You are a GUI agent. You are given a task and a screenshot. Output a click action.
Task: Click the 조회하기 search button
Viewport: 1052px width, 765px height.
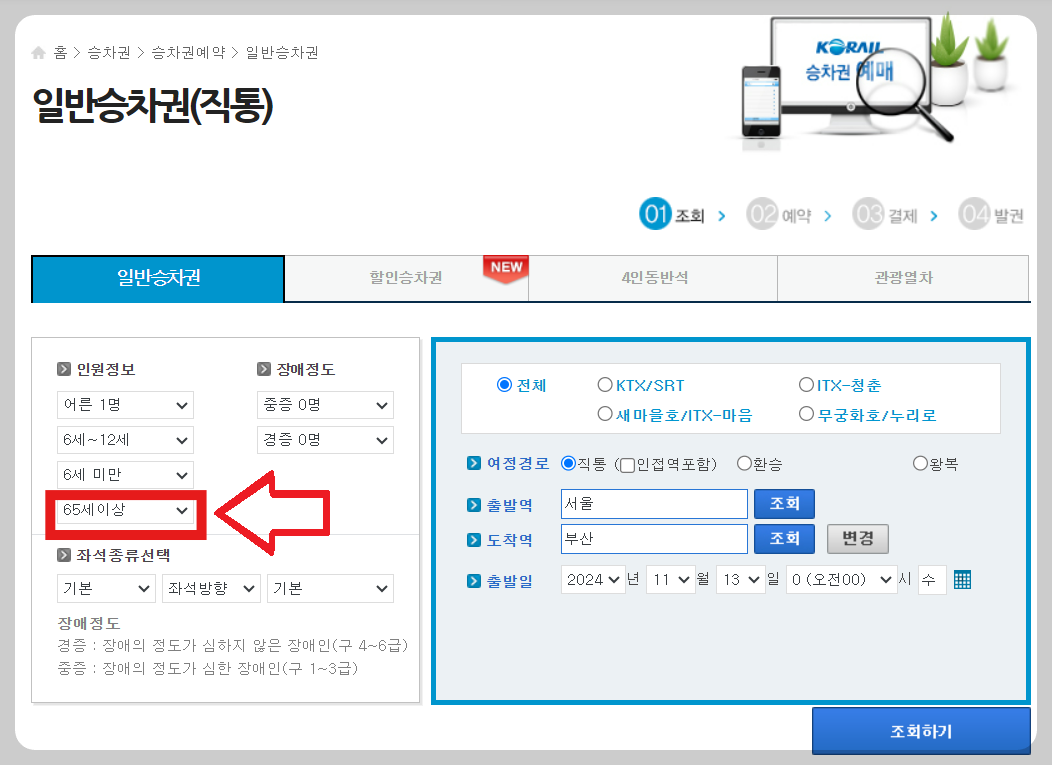920,731
